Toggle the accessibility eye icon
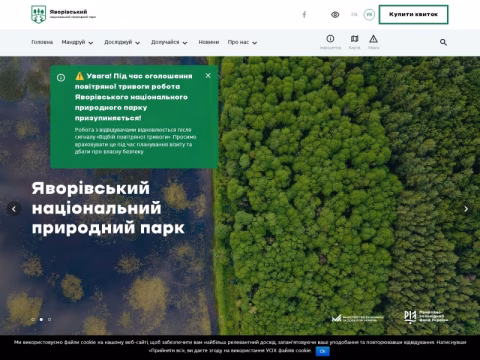 pyautogui.click(x=335, y=14)
